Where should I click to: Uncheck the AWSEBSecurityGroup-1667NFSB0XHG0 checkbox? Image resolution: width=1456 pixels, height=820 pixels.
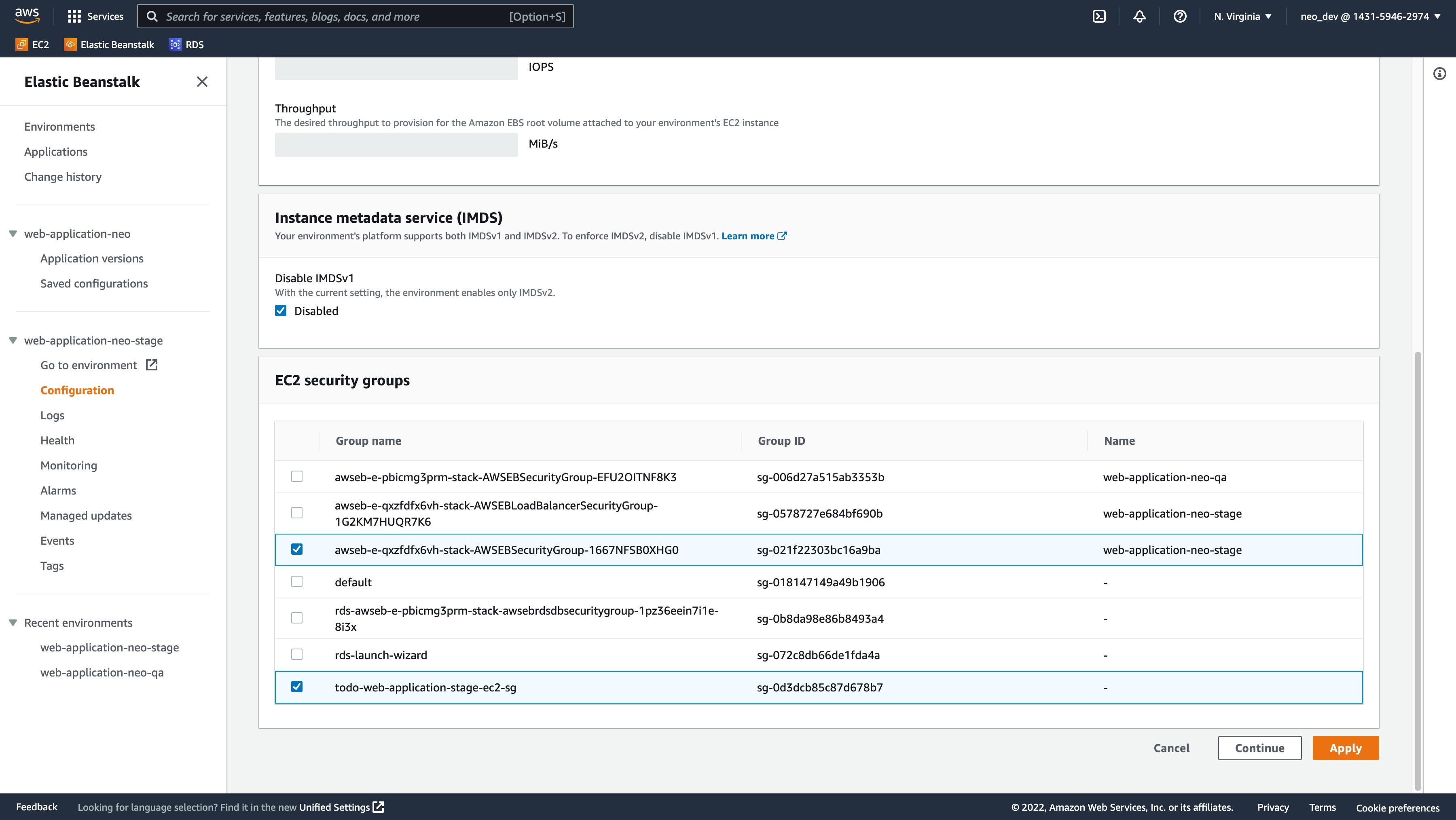(297, 549)
